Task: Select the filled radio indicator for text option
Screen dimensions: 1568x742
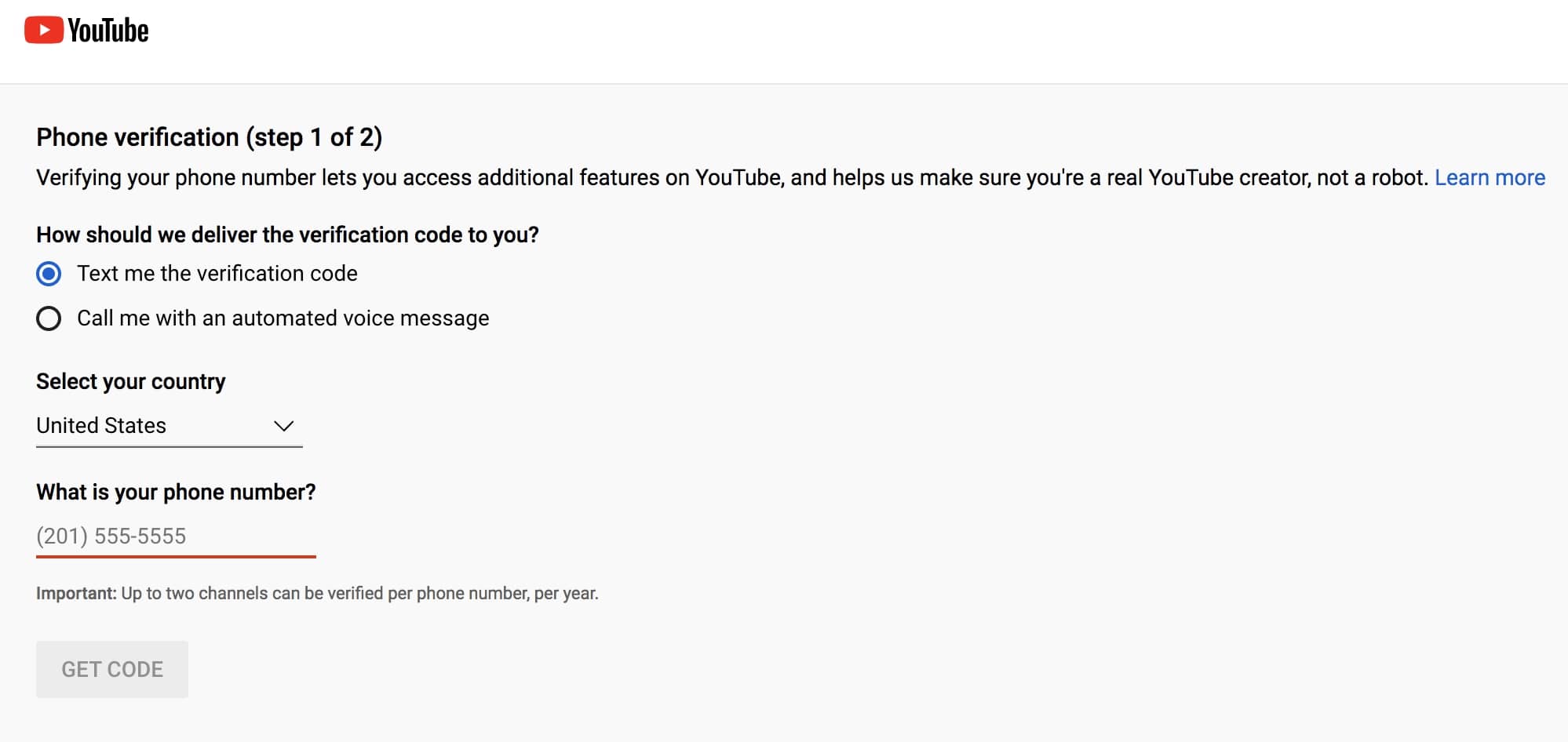Action: click(49, 274)
